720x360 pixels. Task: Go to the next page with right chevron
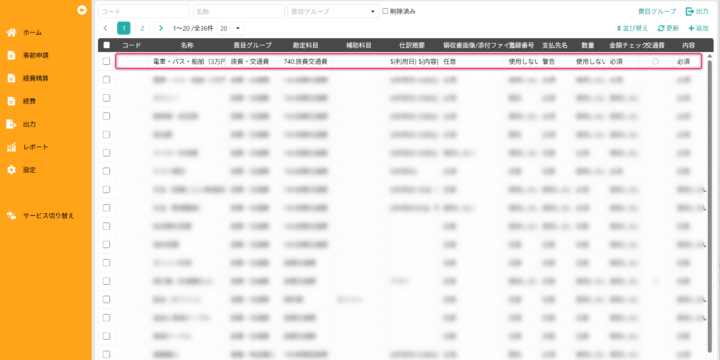click(x=160, y=28)
